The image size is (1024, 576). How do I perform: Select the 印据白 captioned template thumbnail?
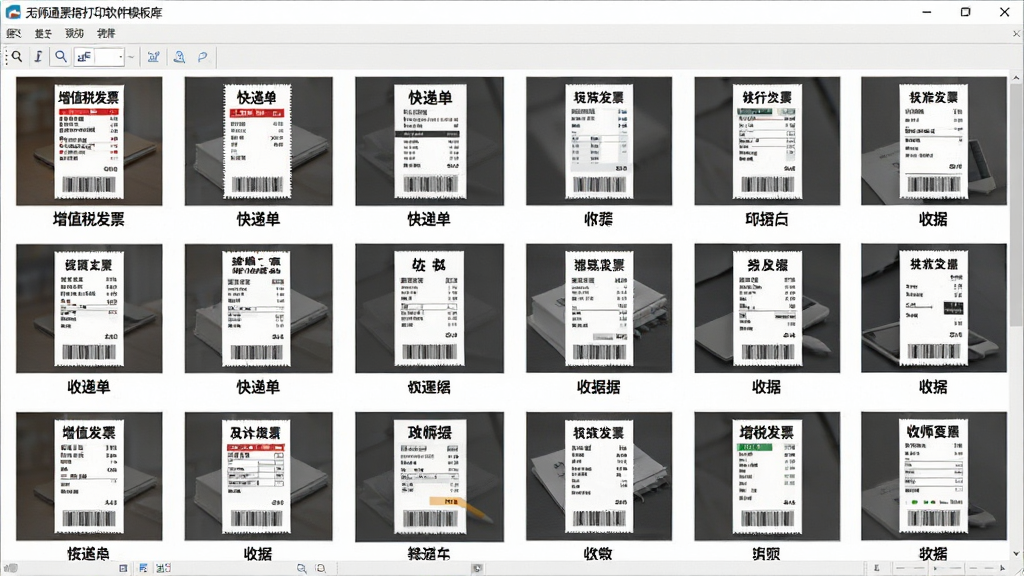[767, 141]
